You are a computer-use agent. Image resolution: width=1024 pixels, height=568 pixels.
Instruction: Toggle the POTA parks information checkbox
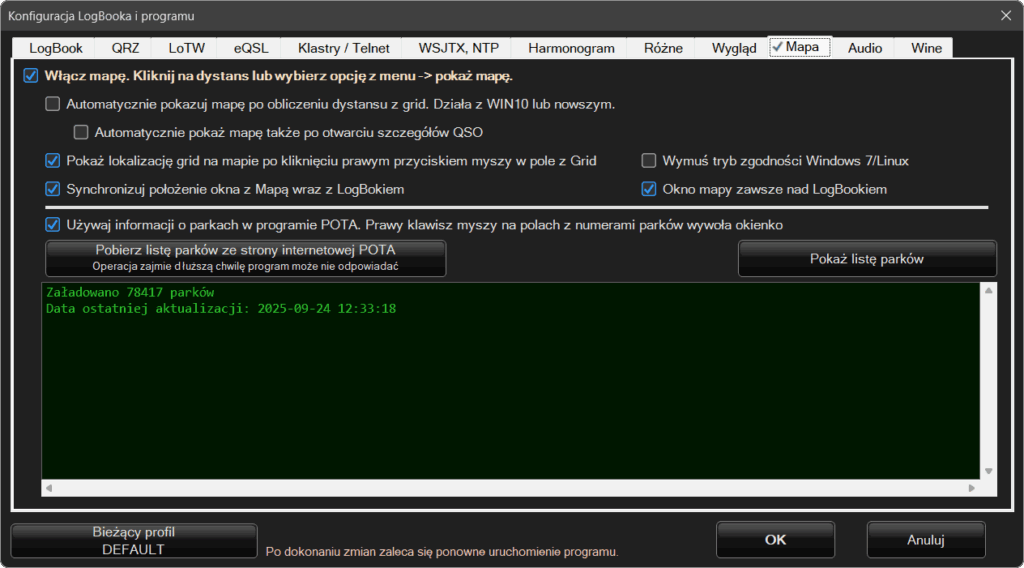53,226
